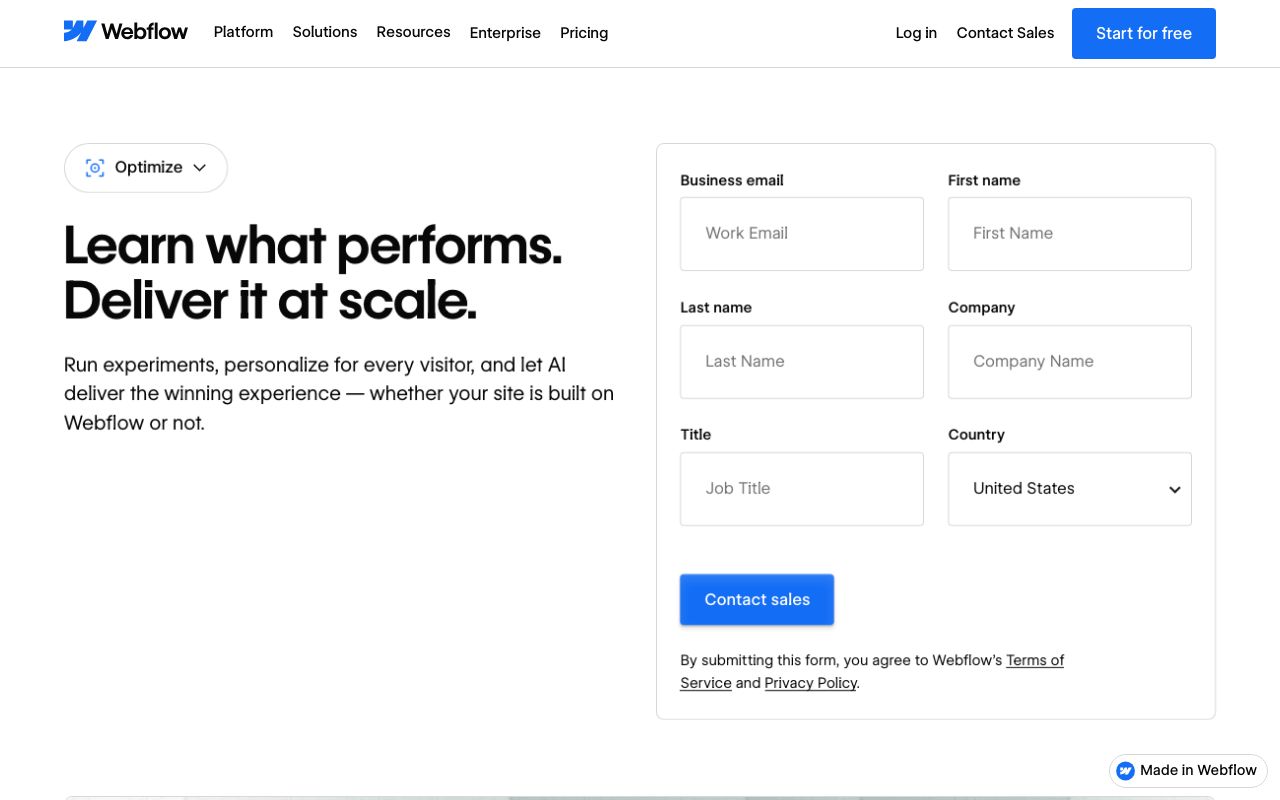The height and width of the screenshot is (800, 1280).
Task: Focus the Work Email input field
Action: tap(802, 234)
